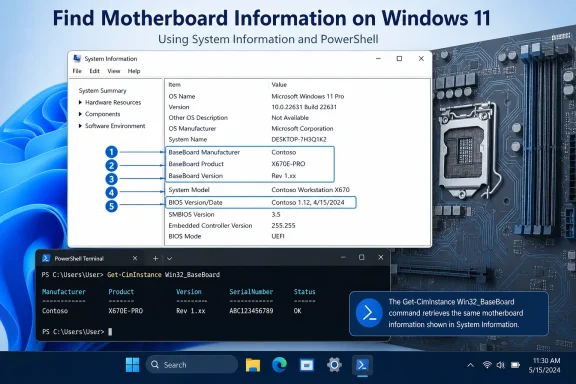Image resolution: width=576 pixels, height=384 pixels.
Task: Open the volume tray icon
Action: click(500, 365)
